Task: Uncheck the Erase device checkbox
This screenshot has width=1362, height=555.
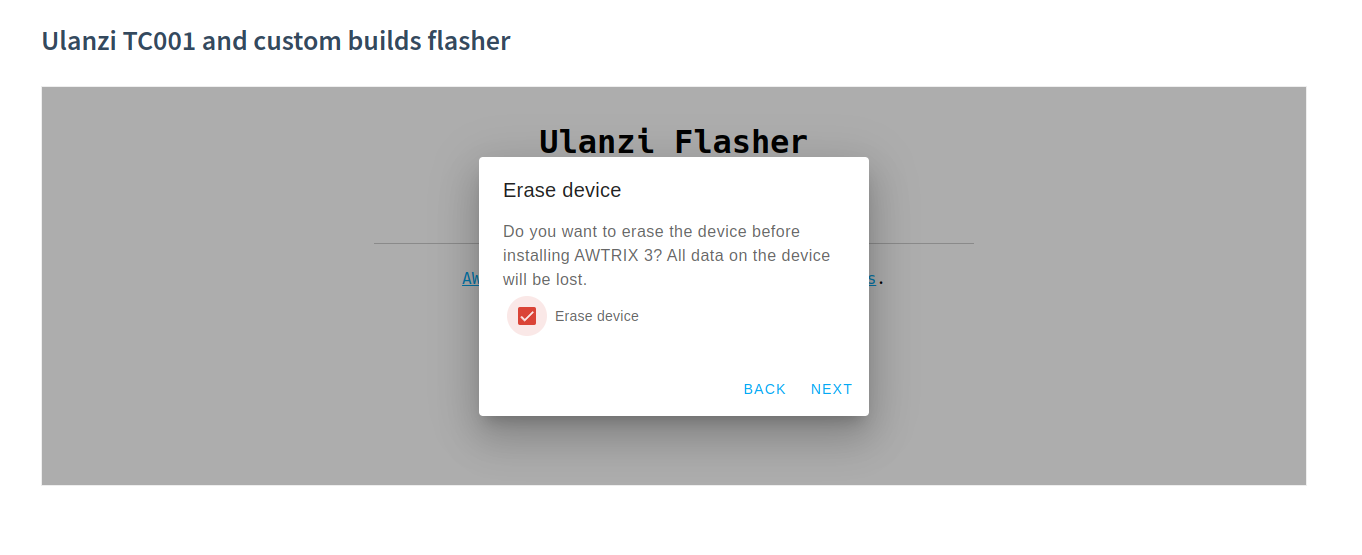Action: [x=527, y=316]
